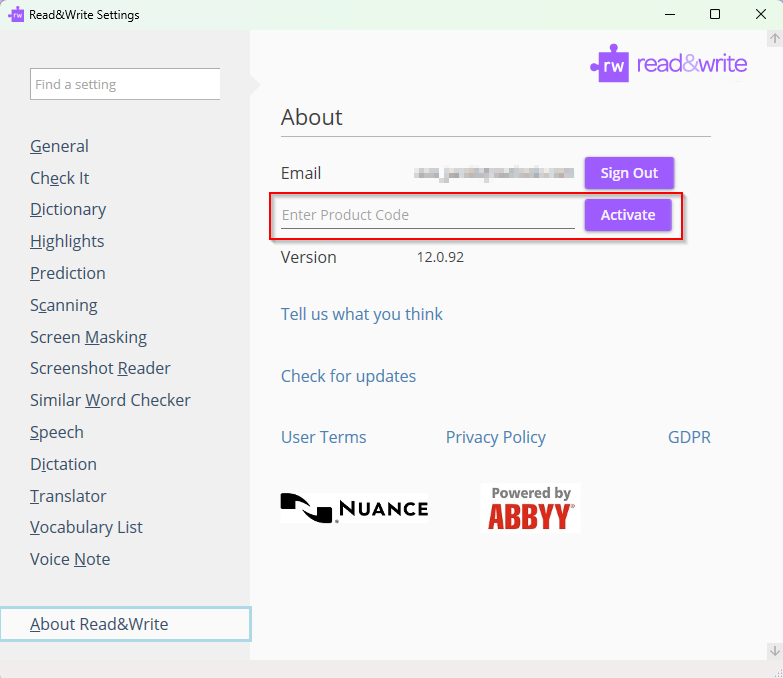
Task: Click the About heading text
Action: [312, 117]
